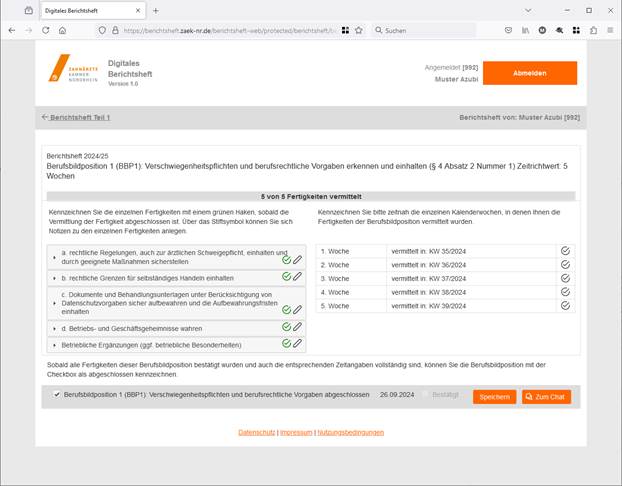Bookmark this page with star icon
This screenshot has height=486, width=622.
pos(359,30)
